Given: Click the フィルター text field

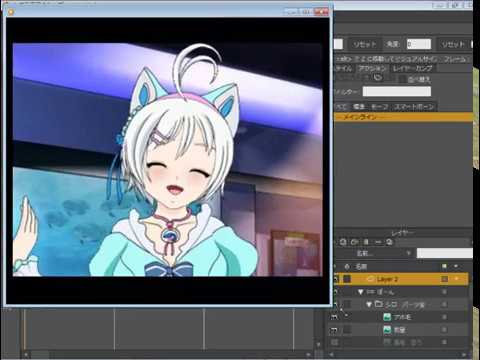Looking at the screenshot, I should tap(397, 91).
